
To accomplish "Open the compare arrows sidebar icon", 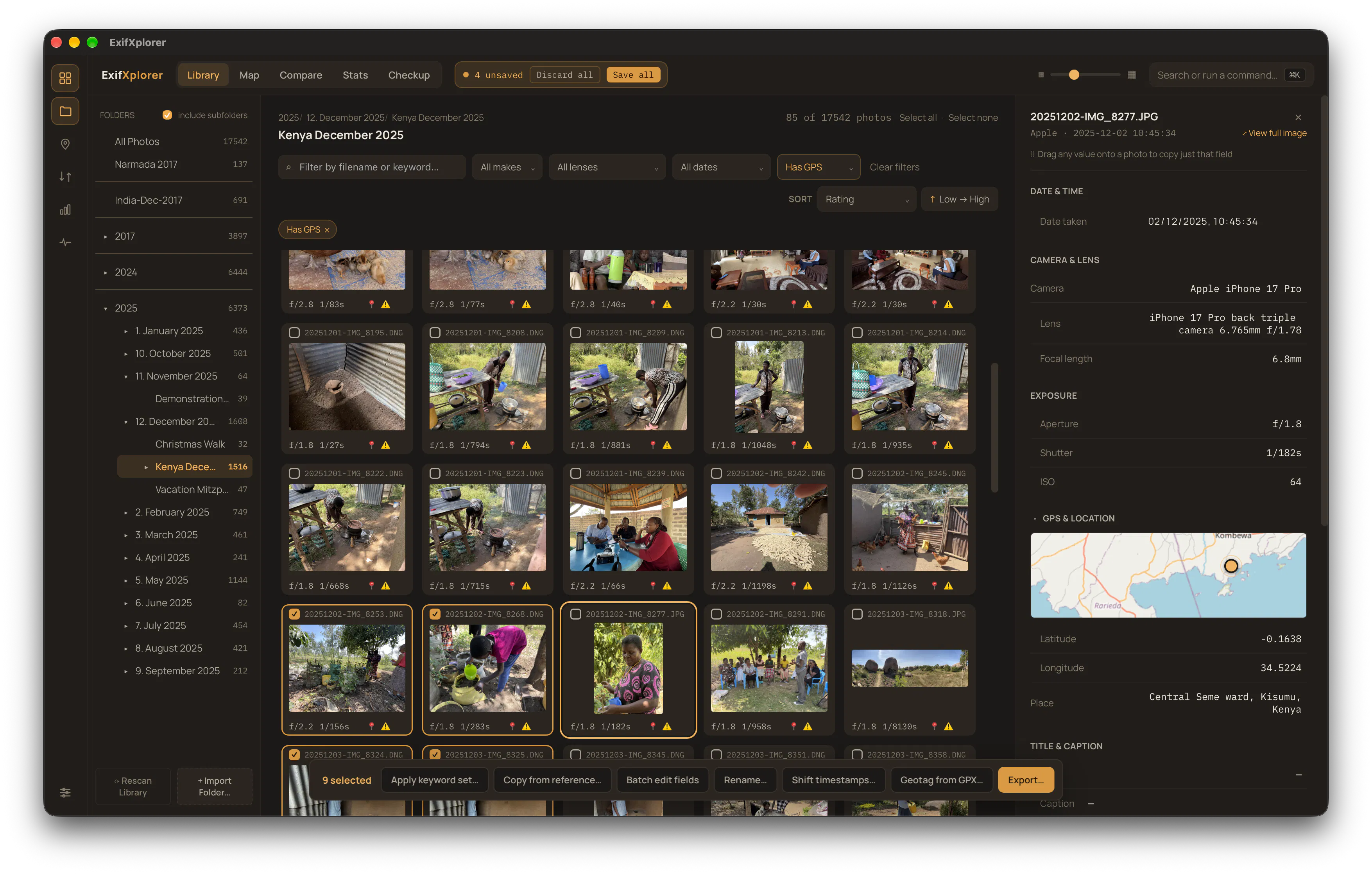I will point(65,177).
